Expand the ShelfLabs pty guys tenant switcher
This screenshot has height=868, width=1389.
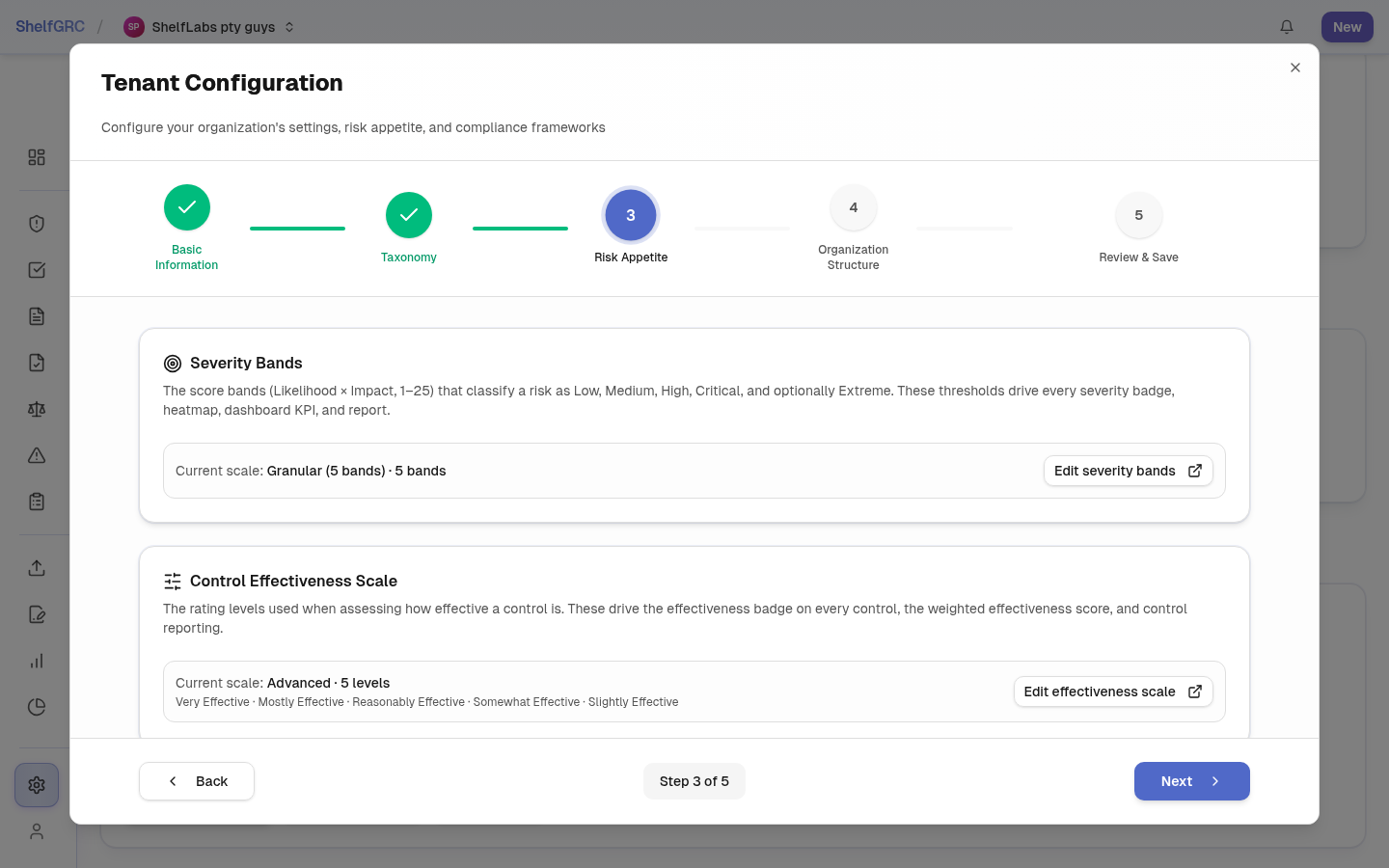(209, 27)
